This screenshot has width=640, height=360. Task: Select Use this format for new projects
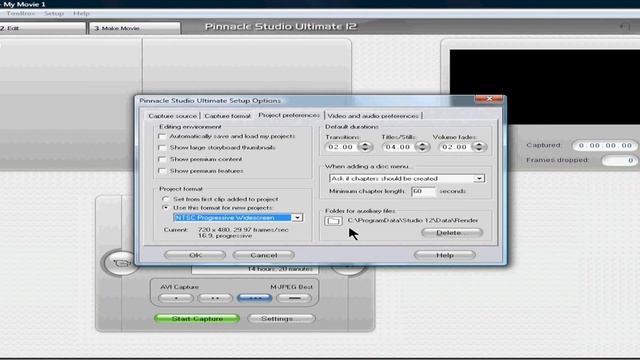(x=165, y=208)
